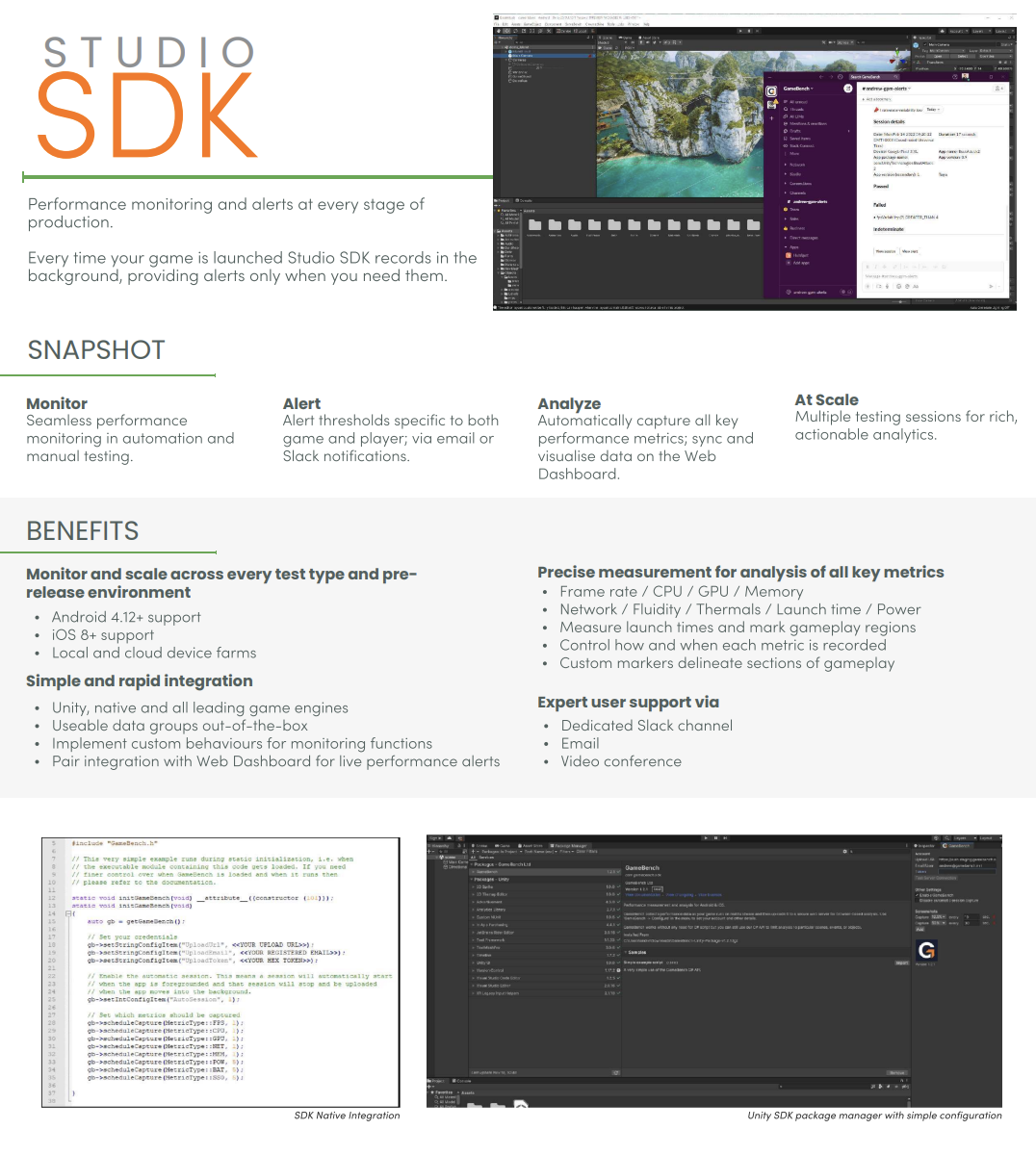Click the View stats button in Slack message

[910, 251]
